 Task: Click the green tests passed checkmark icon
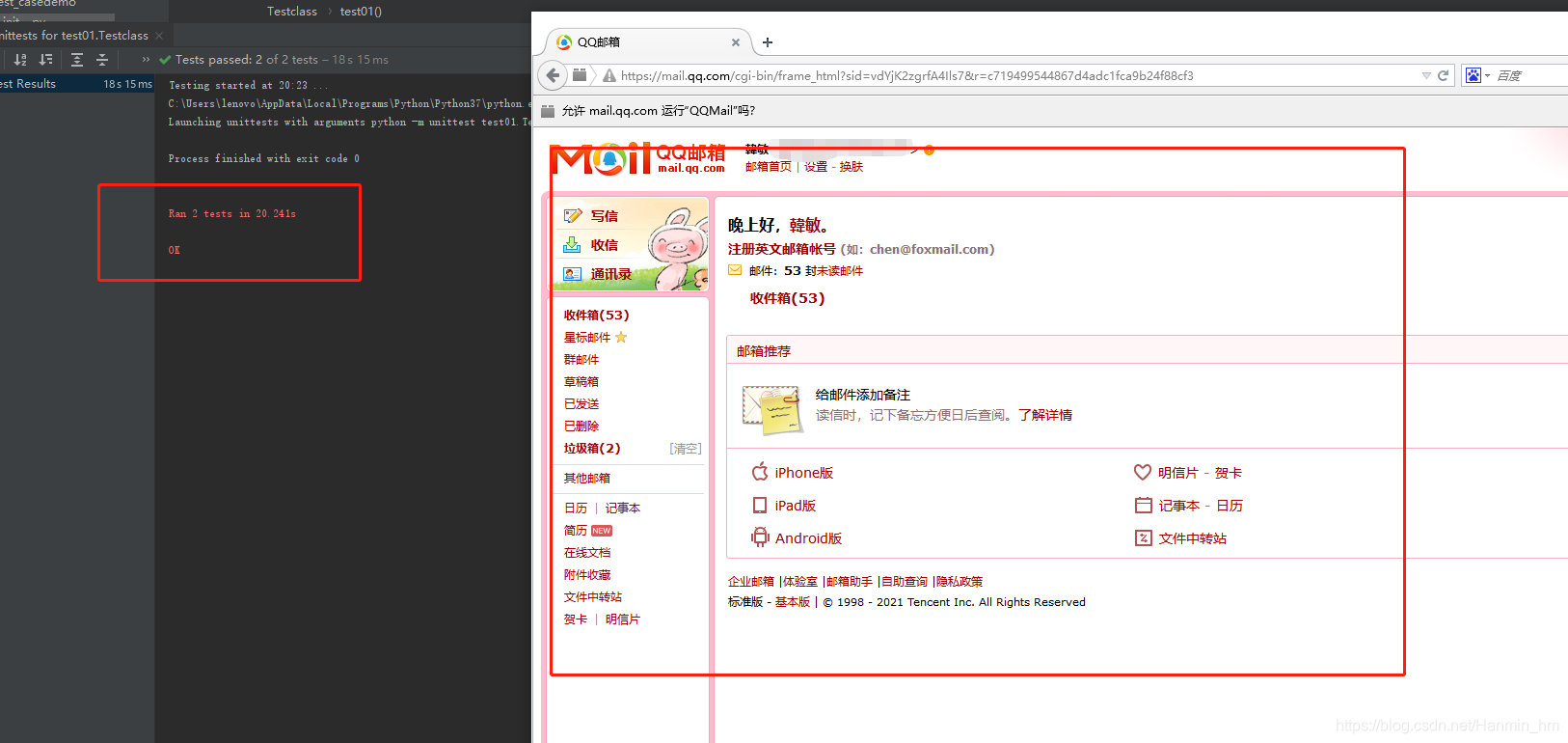point(165,60)
